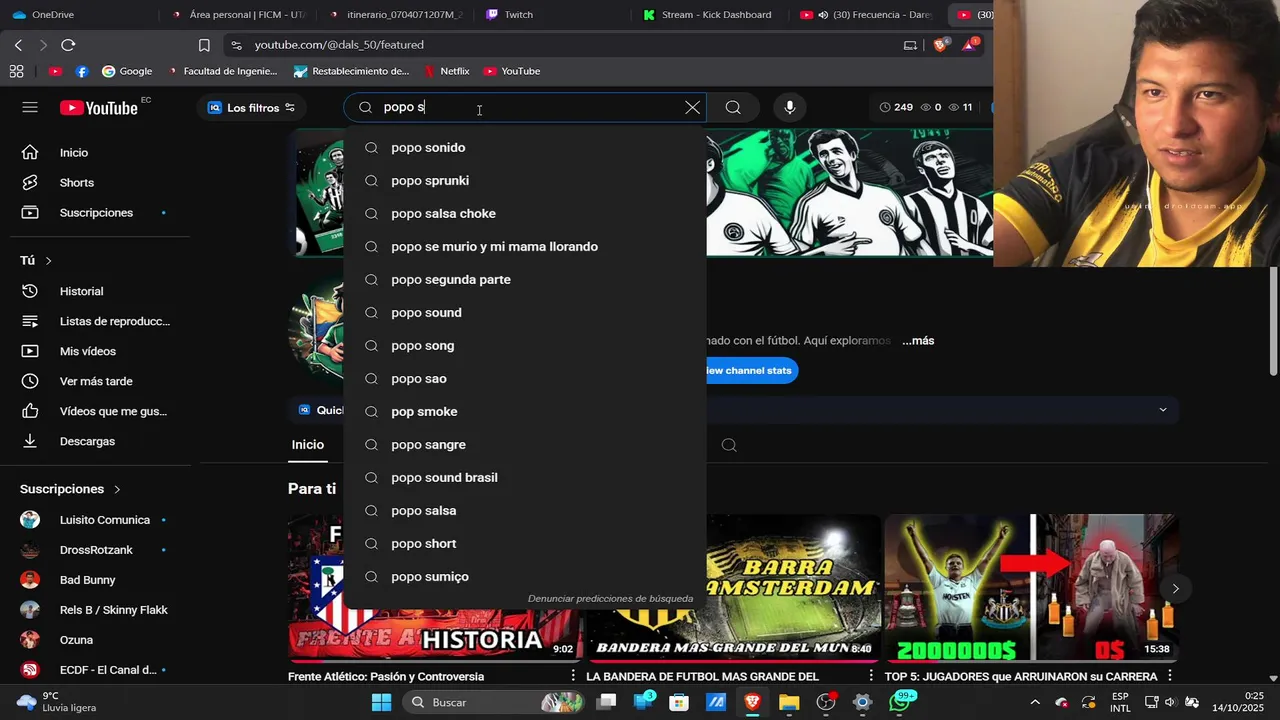Start voice search with the microphone
The width and height of the screenshot is (1280, 720).
pyautogui.click(x=790, y=107)
